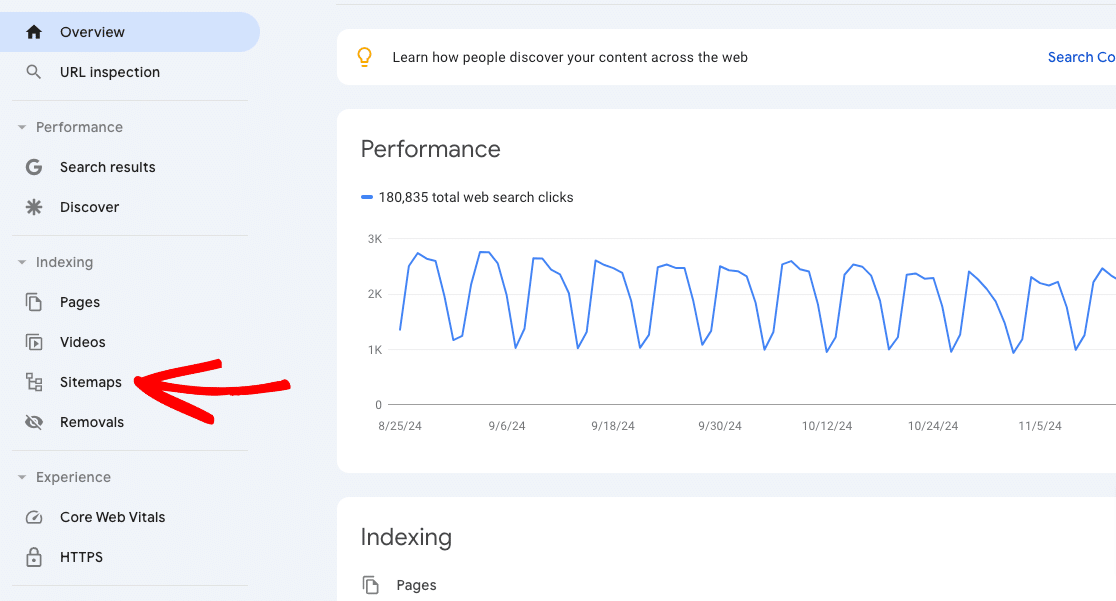Viewport: 1116px width, 601px height.
Task: Click the lightbulb tip icon
Action: pos(365,57)
